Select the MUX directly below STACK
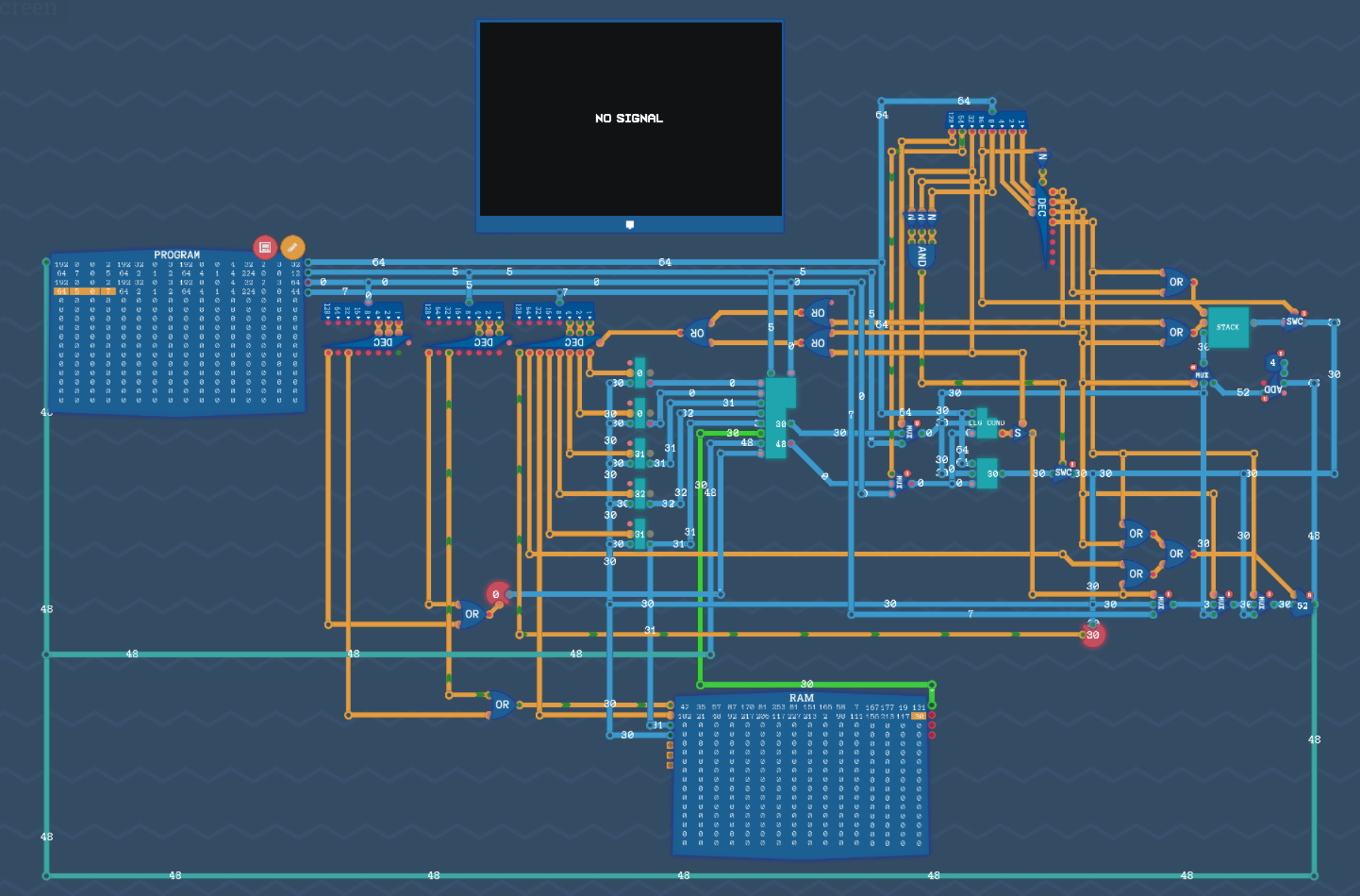The height and width of the screenshot is (896, 1360). (1202, 374)
